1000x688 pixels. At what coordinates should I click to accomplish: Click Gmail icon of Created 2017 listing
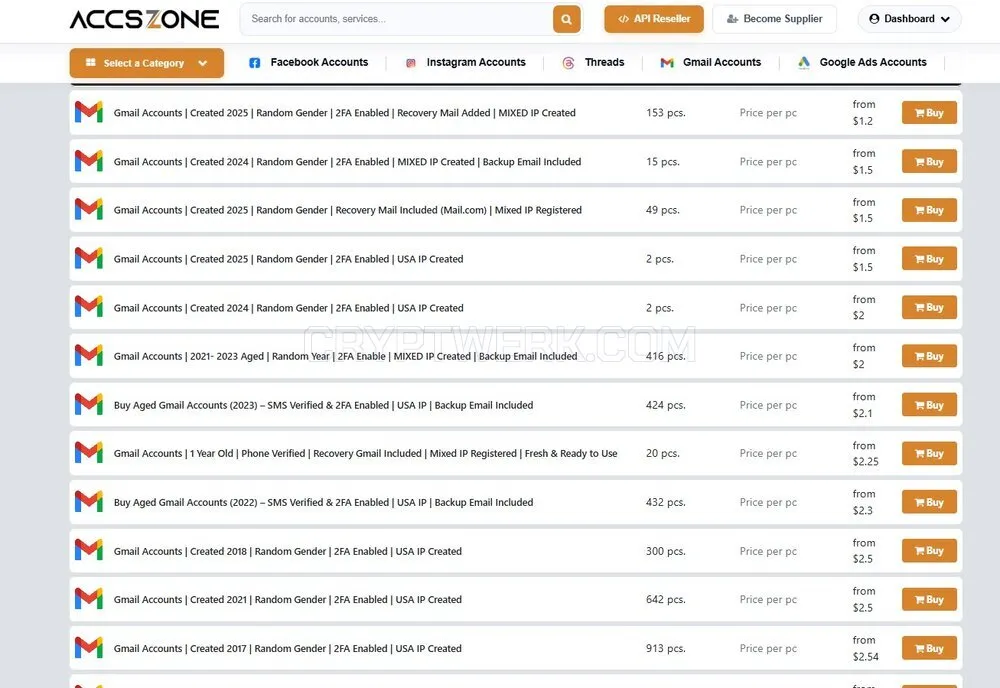(89, 647)
